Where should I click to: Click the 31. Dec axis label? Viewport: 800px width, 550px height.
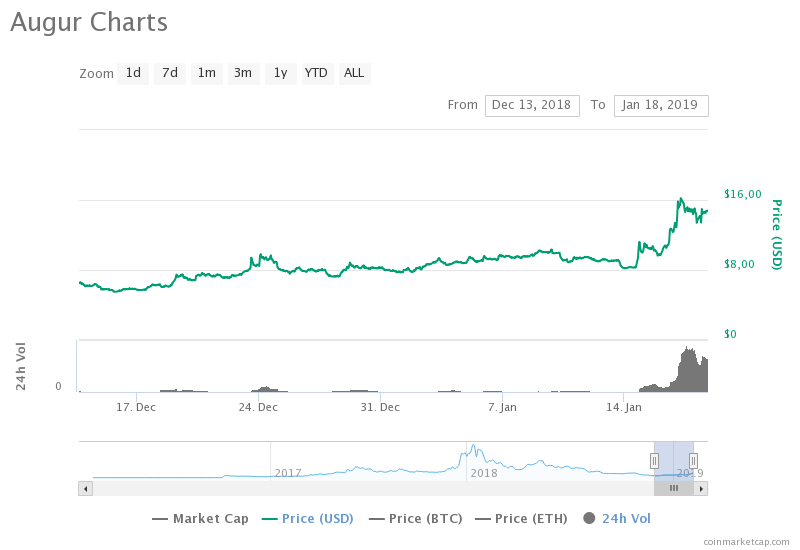380,408
